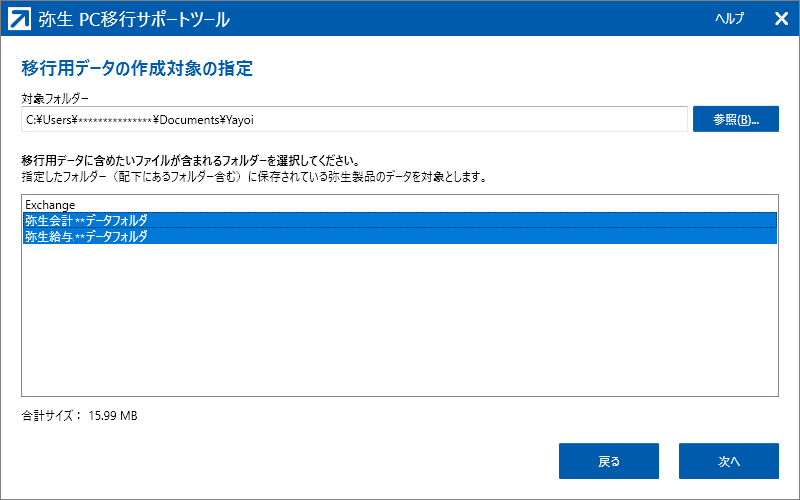Click the 15.99 MB size value
The image size is (800, 500).
[x=112, y=415]
